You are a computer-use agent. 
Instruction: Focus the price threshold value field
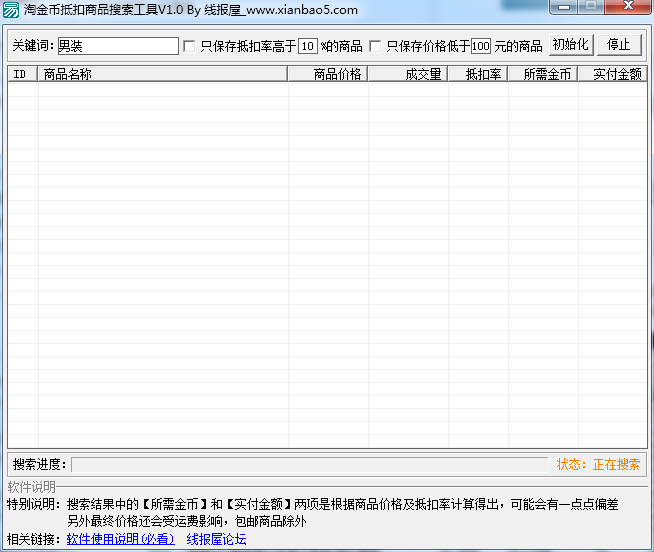click(481, 46)
